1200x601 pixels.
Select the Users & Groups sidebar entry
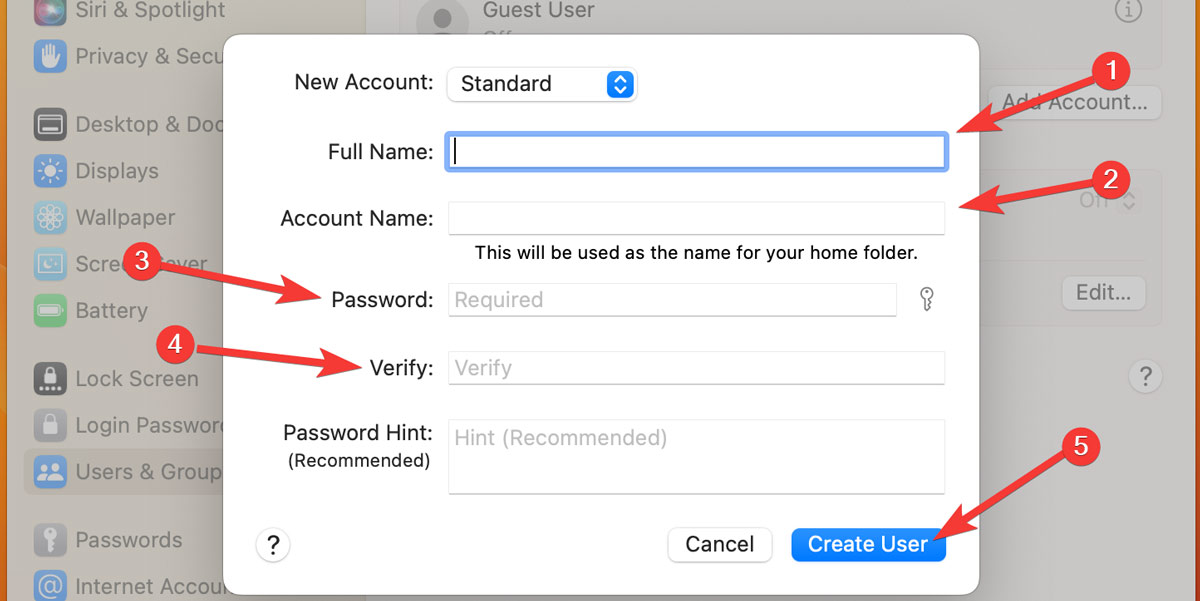click(x=50, y=471)
